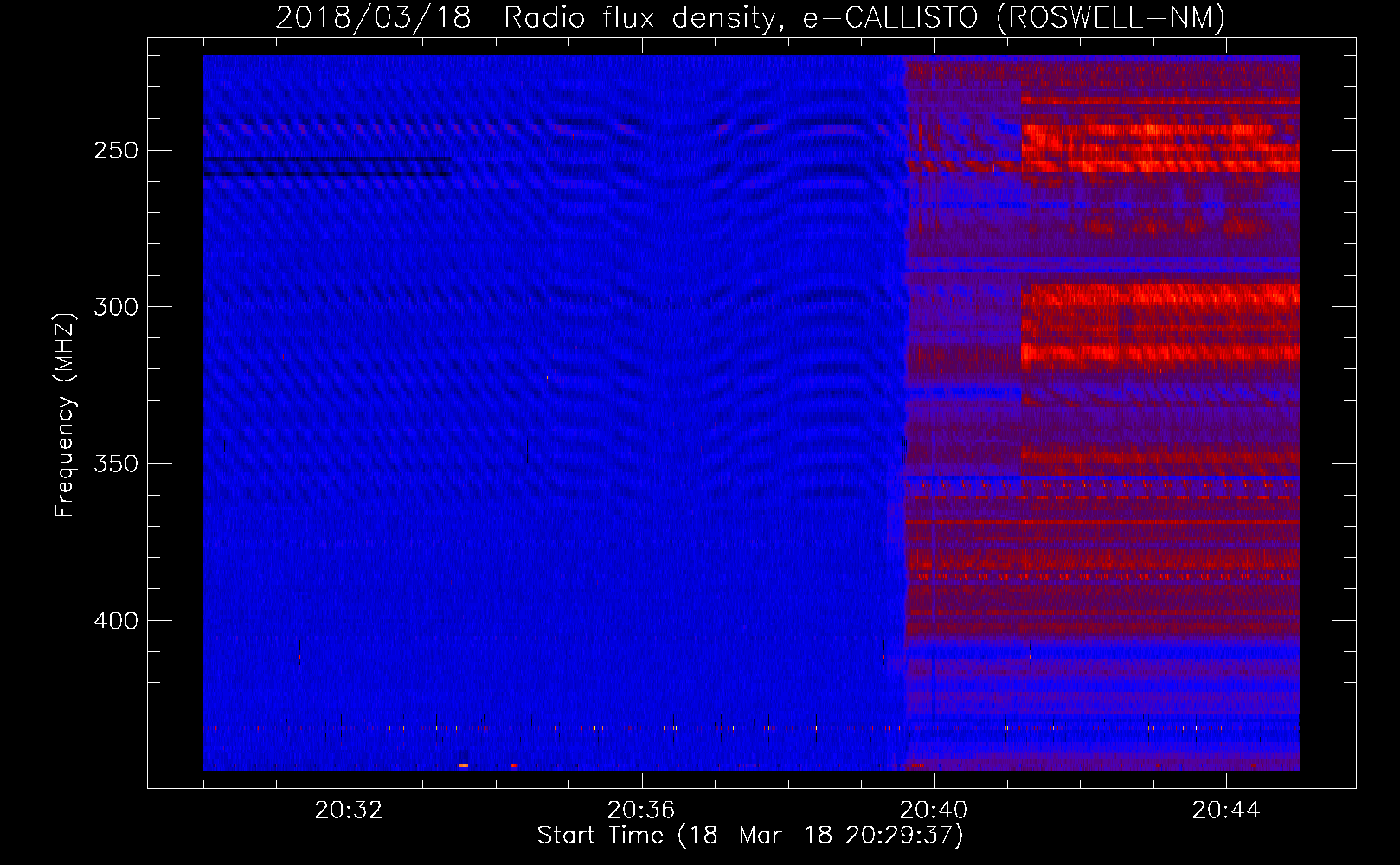Click the black horizontal line near 252 MHz
Image resolution: width=1400 pixels, height=865 pixels.
click(327, 159)
